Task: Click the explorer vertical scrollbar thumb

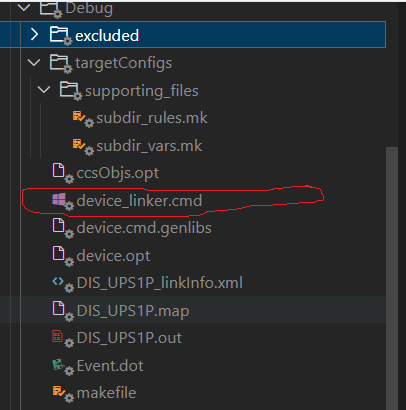Action: click(x=392, y=278)
